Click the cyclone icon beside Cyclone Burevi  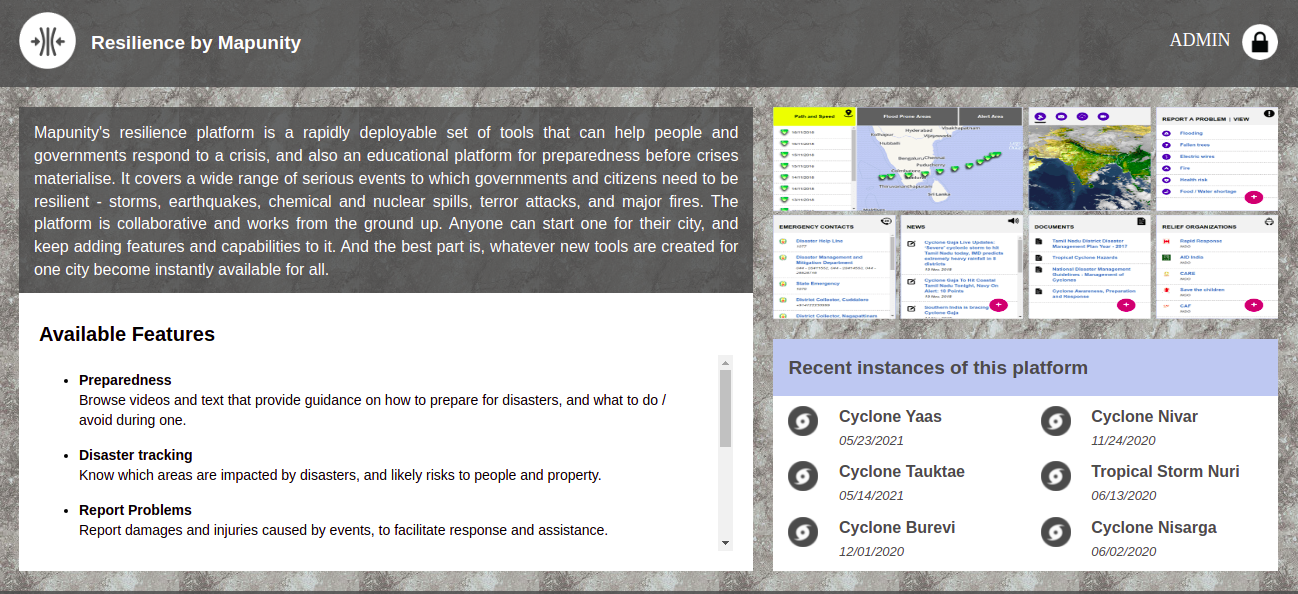[803, 532]
